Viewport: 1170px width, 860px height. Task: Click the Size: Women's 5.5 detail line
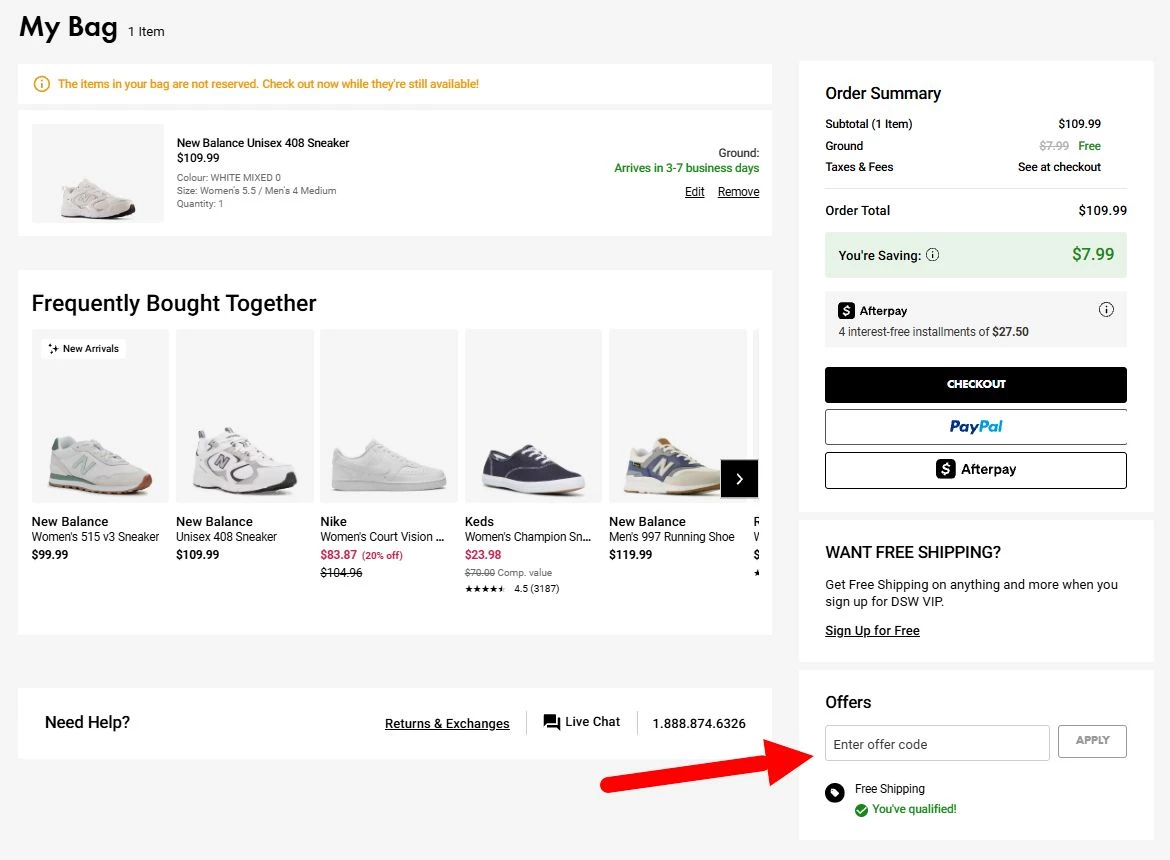coord(256,191)
